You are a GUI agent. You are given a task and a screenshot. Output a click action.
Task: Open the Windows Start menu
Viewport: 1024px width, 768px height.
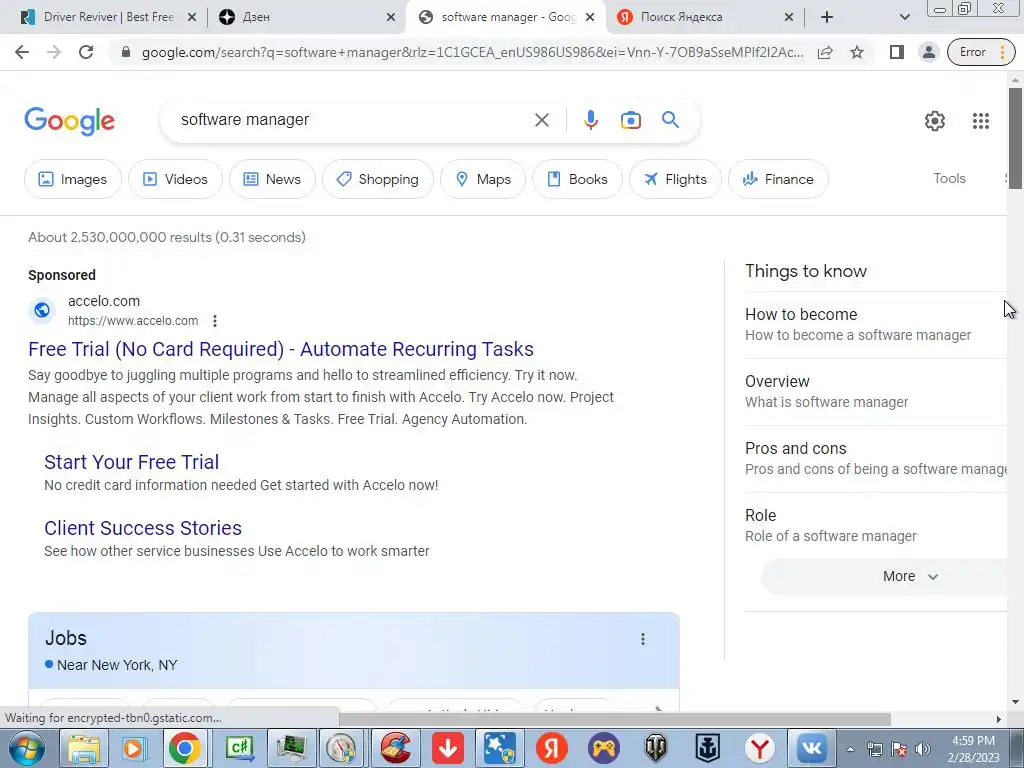pyautogui.click(x=25, y=748)
